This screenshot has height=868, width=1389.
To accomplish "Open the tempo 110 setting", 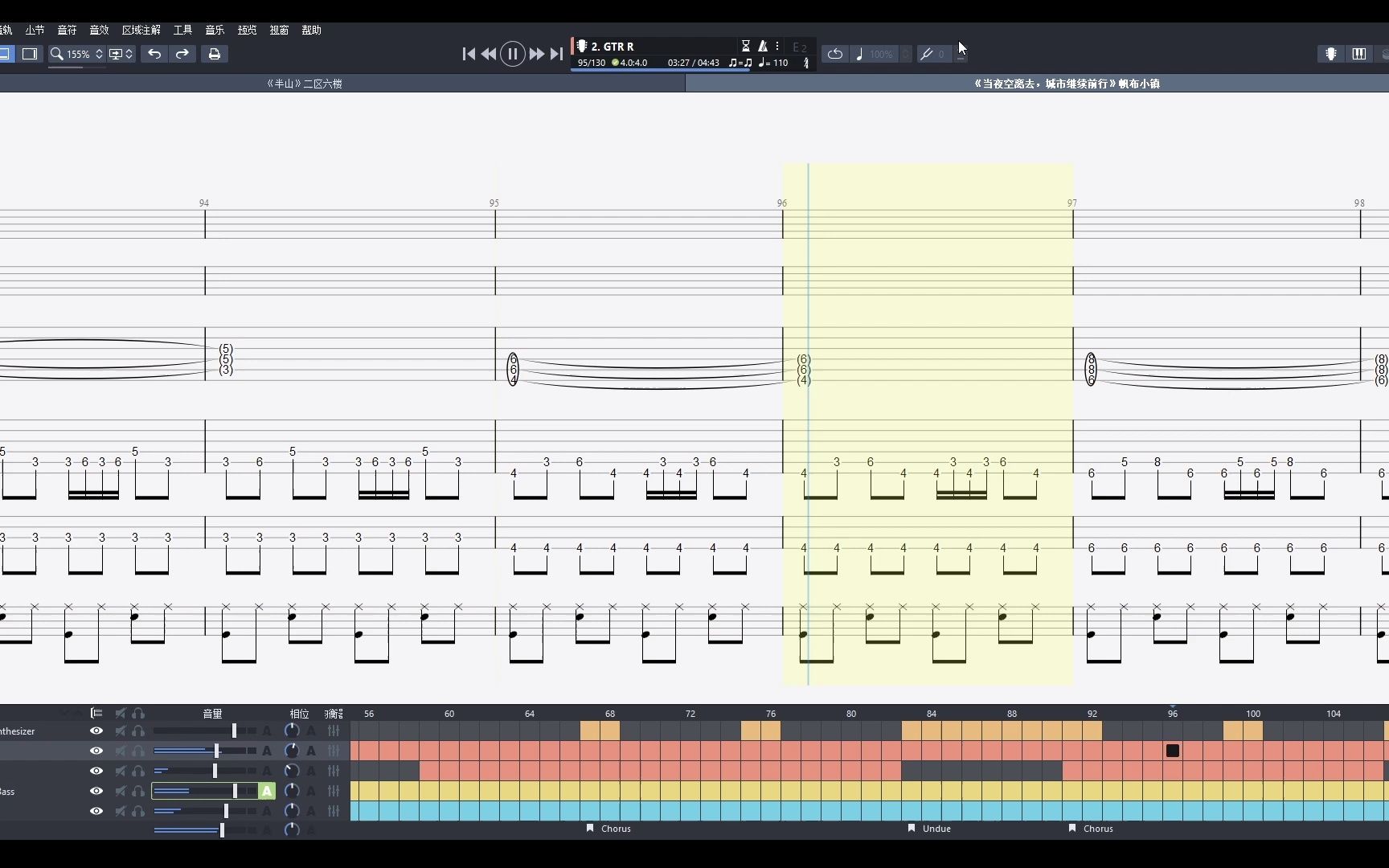I will (x=773, y=63).
